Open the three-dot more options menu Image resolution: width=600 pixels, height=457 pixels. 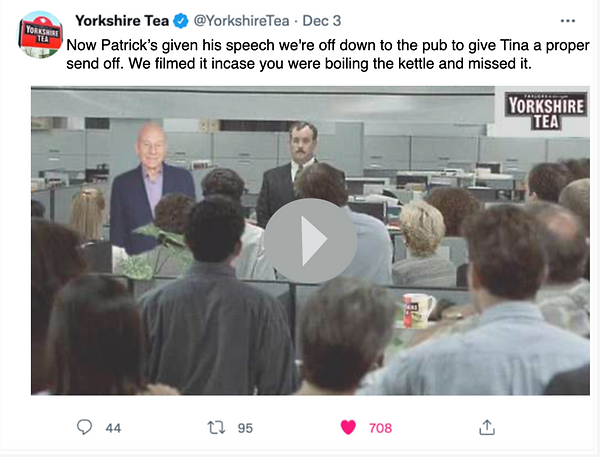567,21
